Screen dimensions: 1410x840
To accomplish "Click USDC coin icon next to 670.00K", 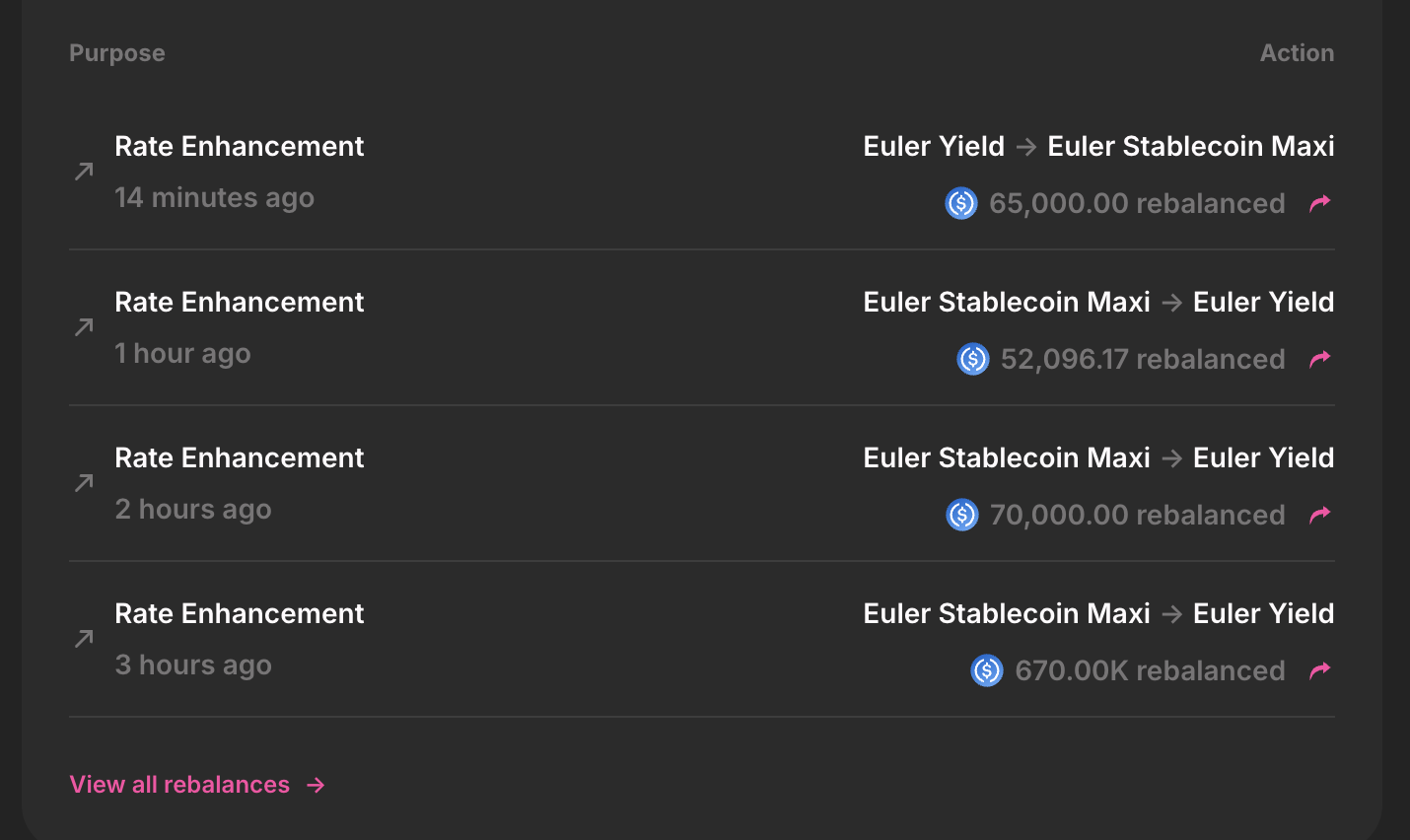I will pyautogui.click(x=987, y=670).
